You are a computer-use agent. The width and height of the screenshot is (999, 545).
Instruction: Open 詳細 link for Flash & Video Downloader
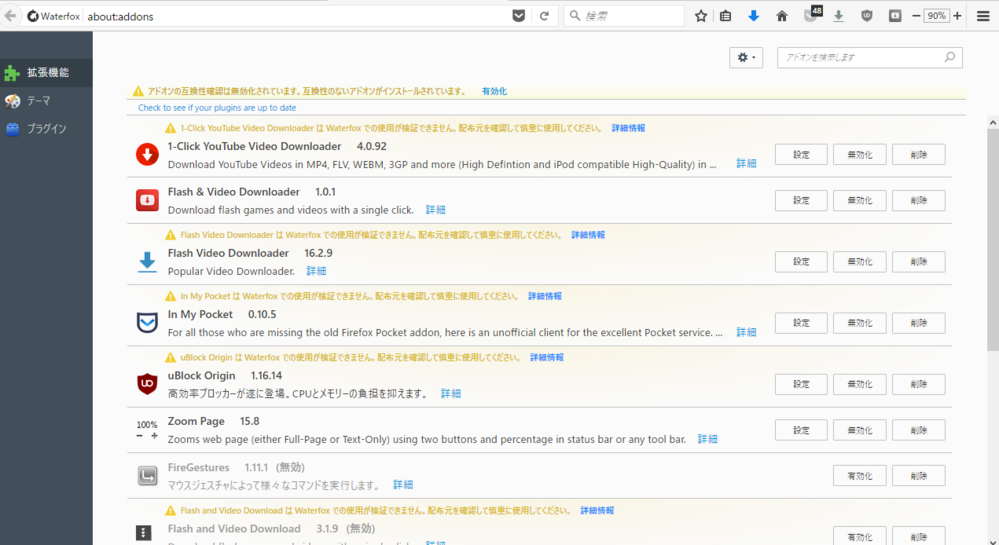(x=436, y=210)
